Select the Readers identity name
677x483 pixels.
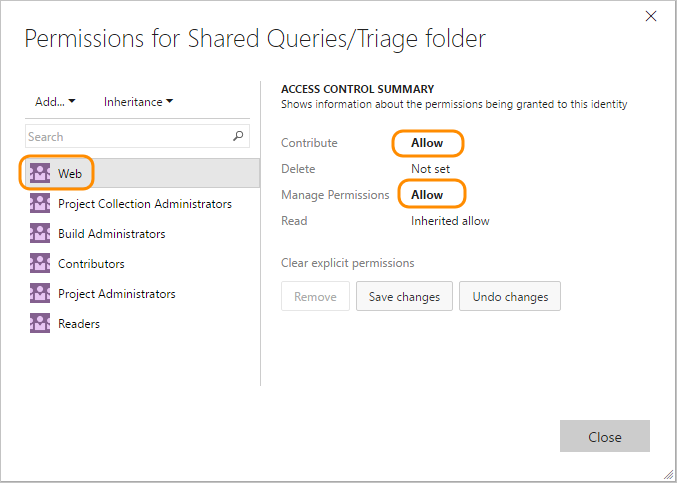(79, 324)
